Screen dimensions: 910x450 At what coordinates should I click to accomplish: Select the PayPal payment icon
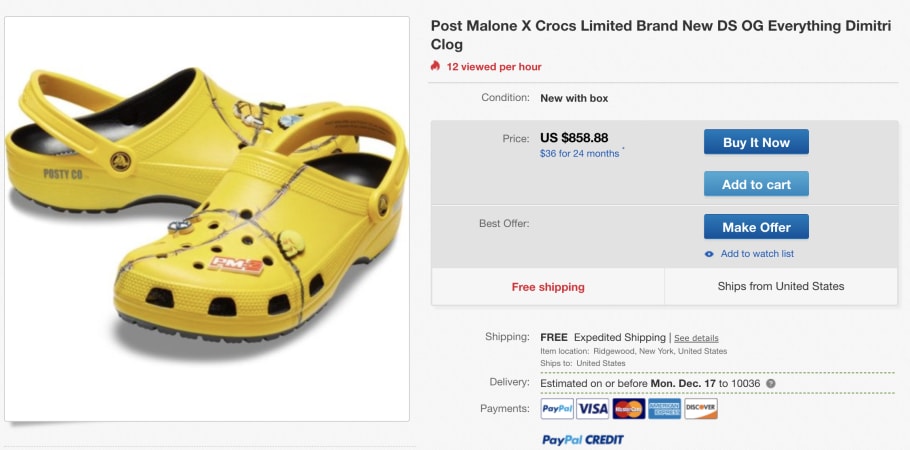point(557,409)
